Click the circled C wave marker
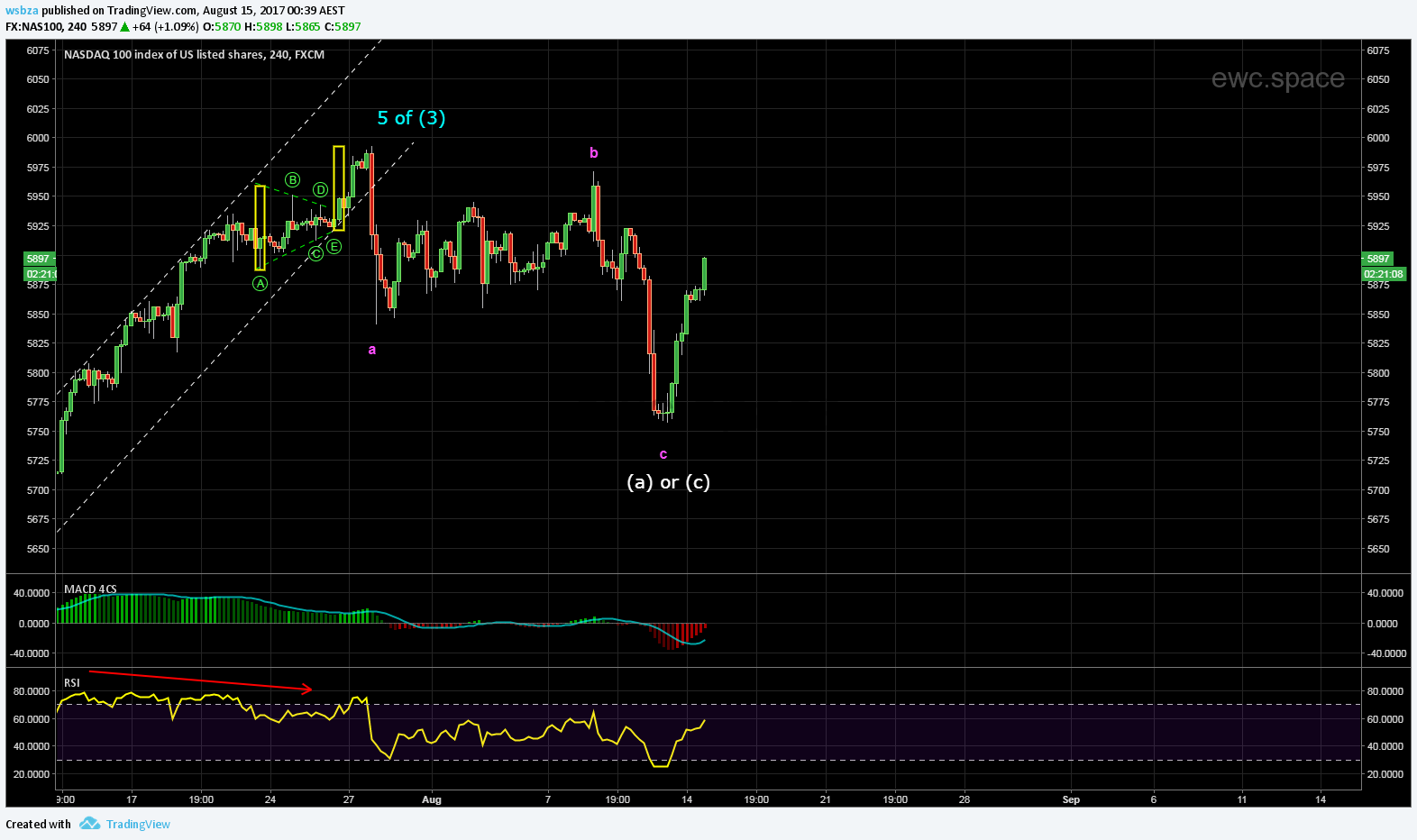Screen dimensions: 1417x840 (x=315, y=254)
